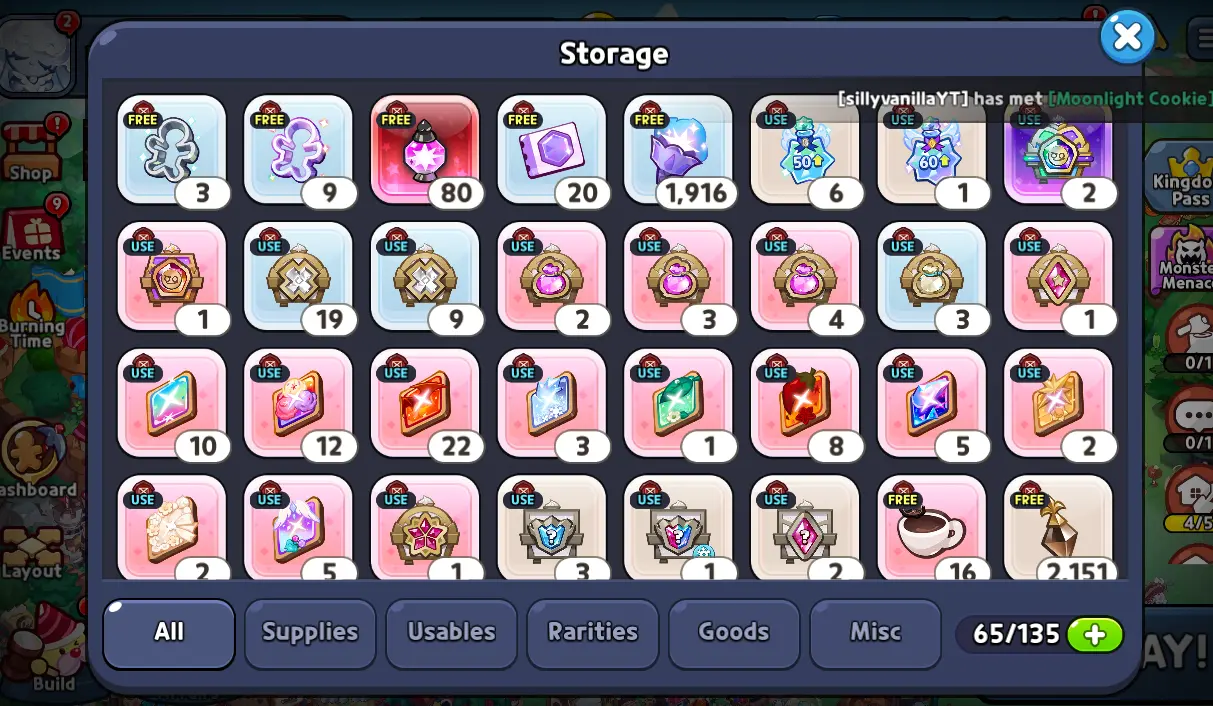The width and height of the screenshot is (1213, 706).
Task: Show the Goods tab
Action: (734, 633)
